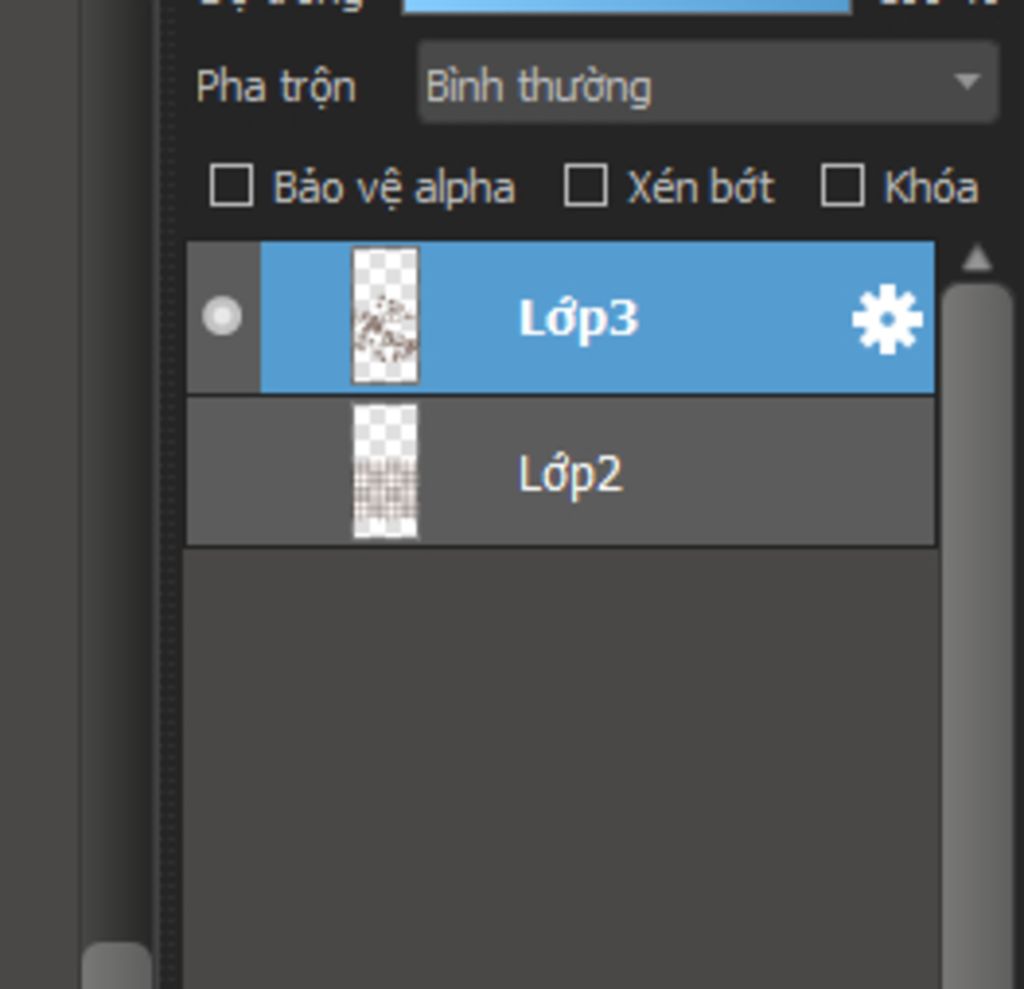Hide Lớp3 using its visibility dot
Viewport: 1024px width, 989px height.
click(x=222, y=316)
